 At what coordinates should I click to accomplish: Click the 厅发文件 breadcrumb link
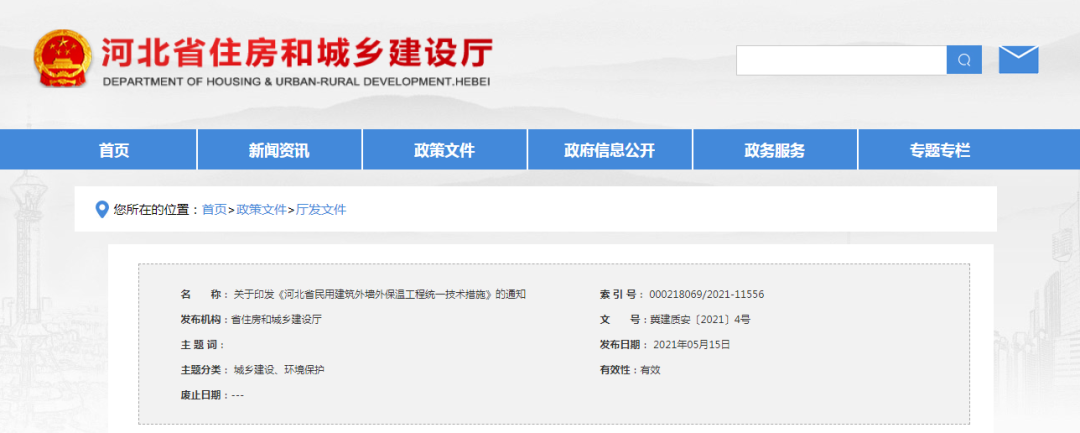click(x=320, y=210)
